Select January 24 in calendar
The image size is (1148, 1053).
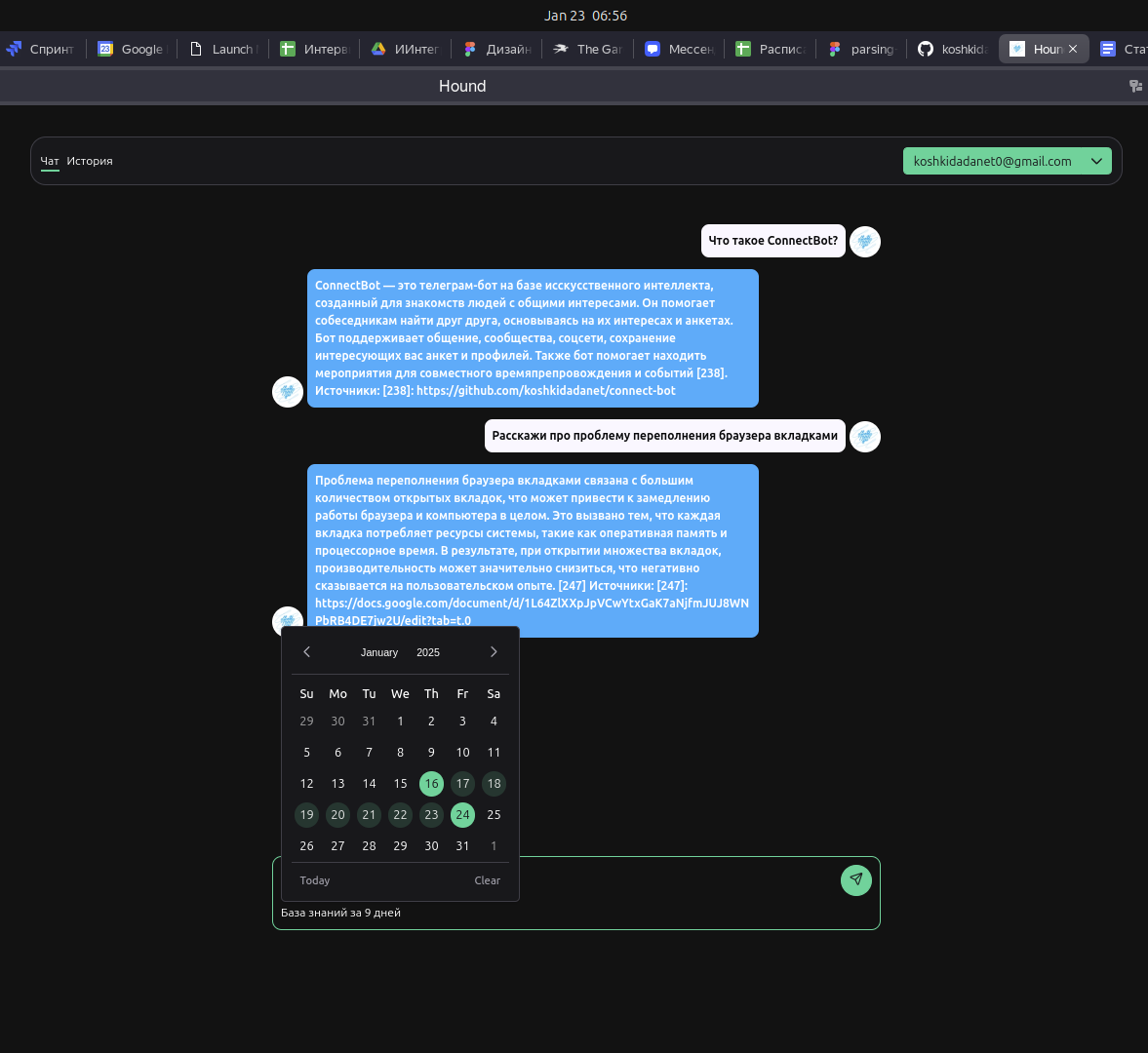(462, 814)
